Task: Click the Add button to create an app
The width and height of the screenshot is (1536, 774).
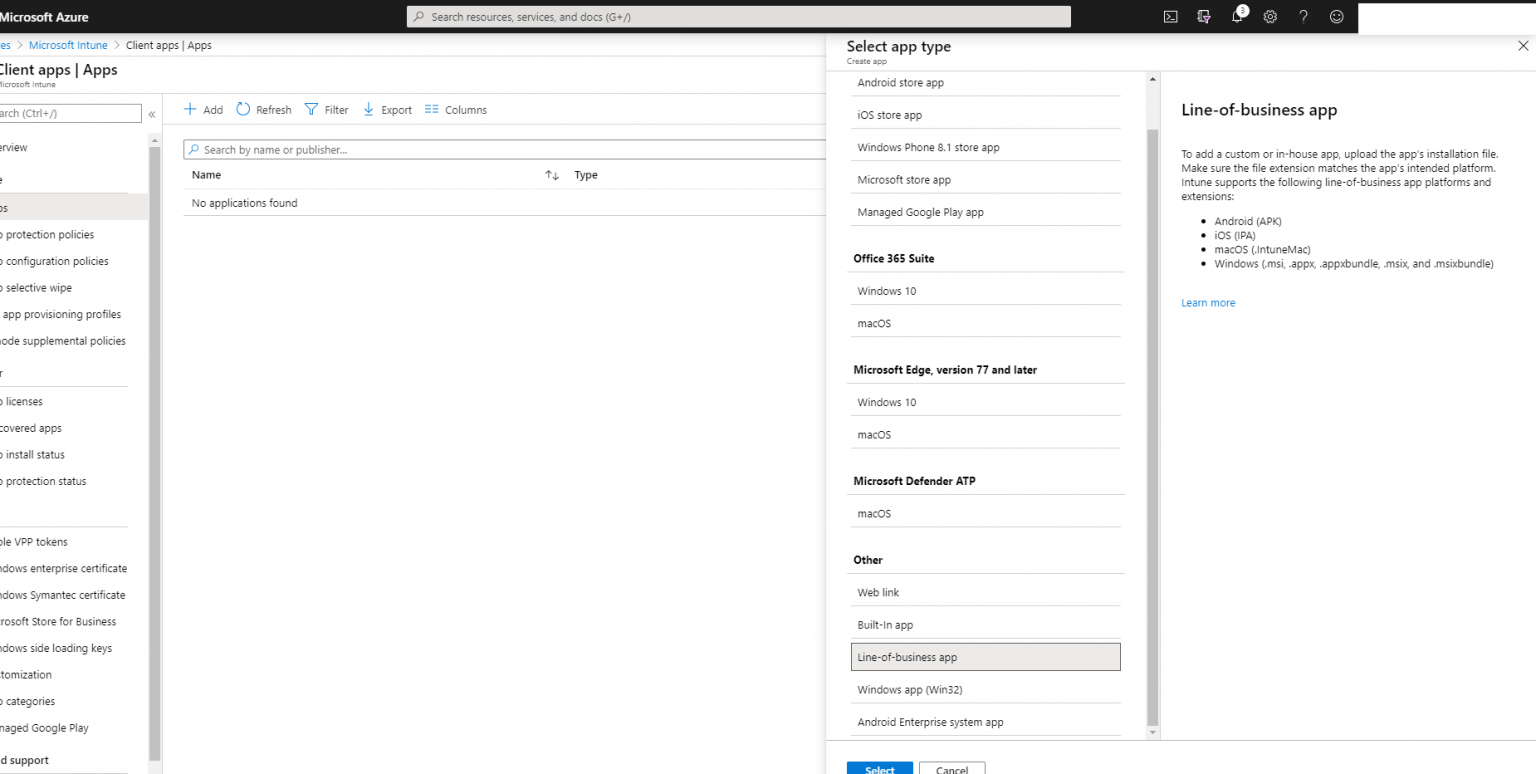Action: click(x=203, y=109)
